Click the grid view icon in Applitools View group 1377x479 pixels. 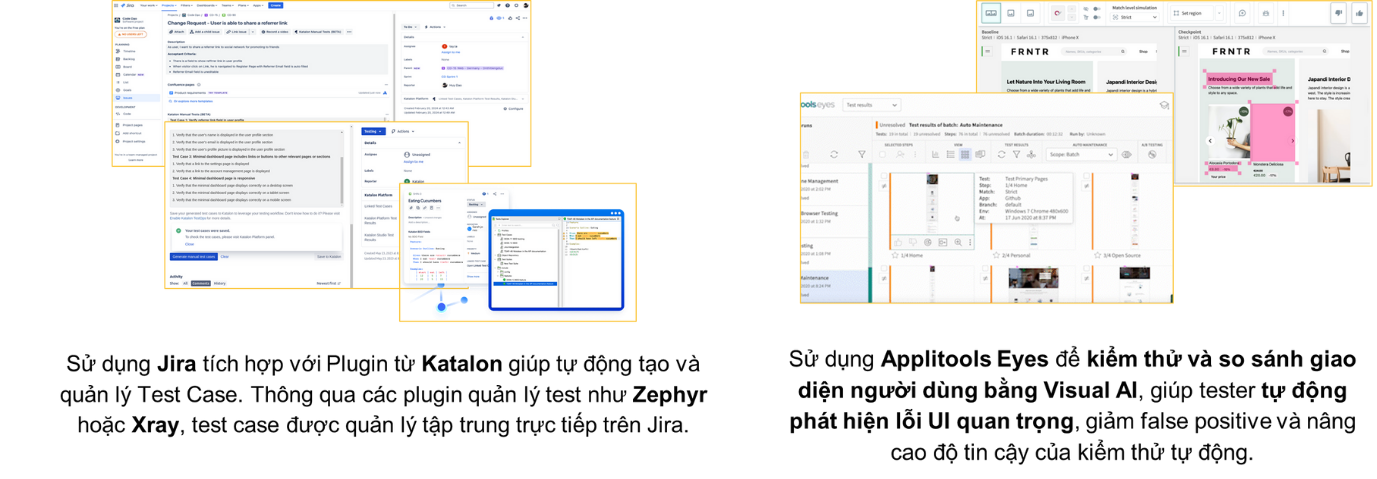click(x=965, y=155)
